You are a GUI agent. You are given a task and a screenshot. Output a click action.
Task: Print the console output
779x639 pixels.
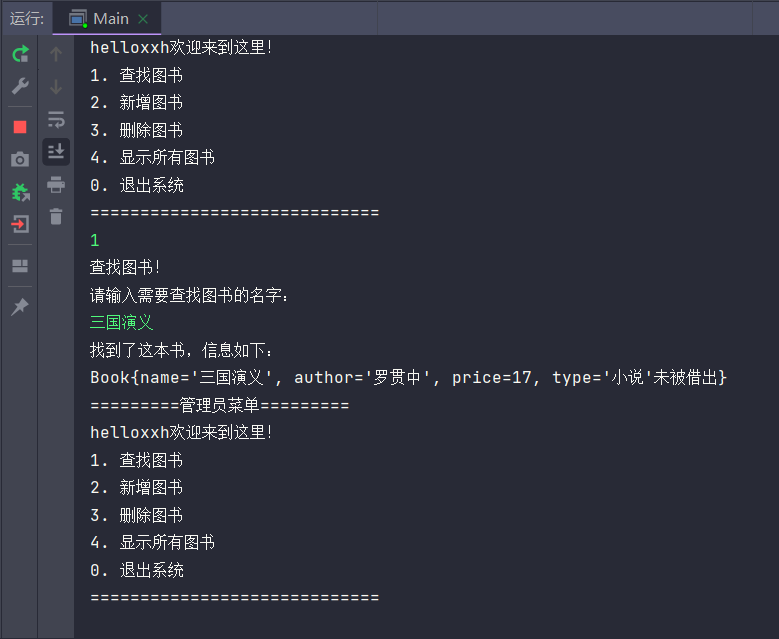point(56,184)
